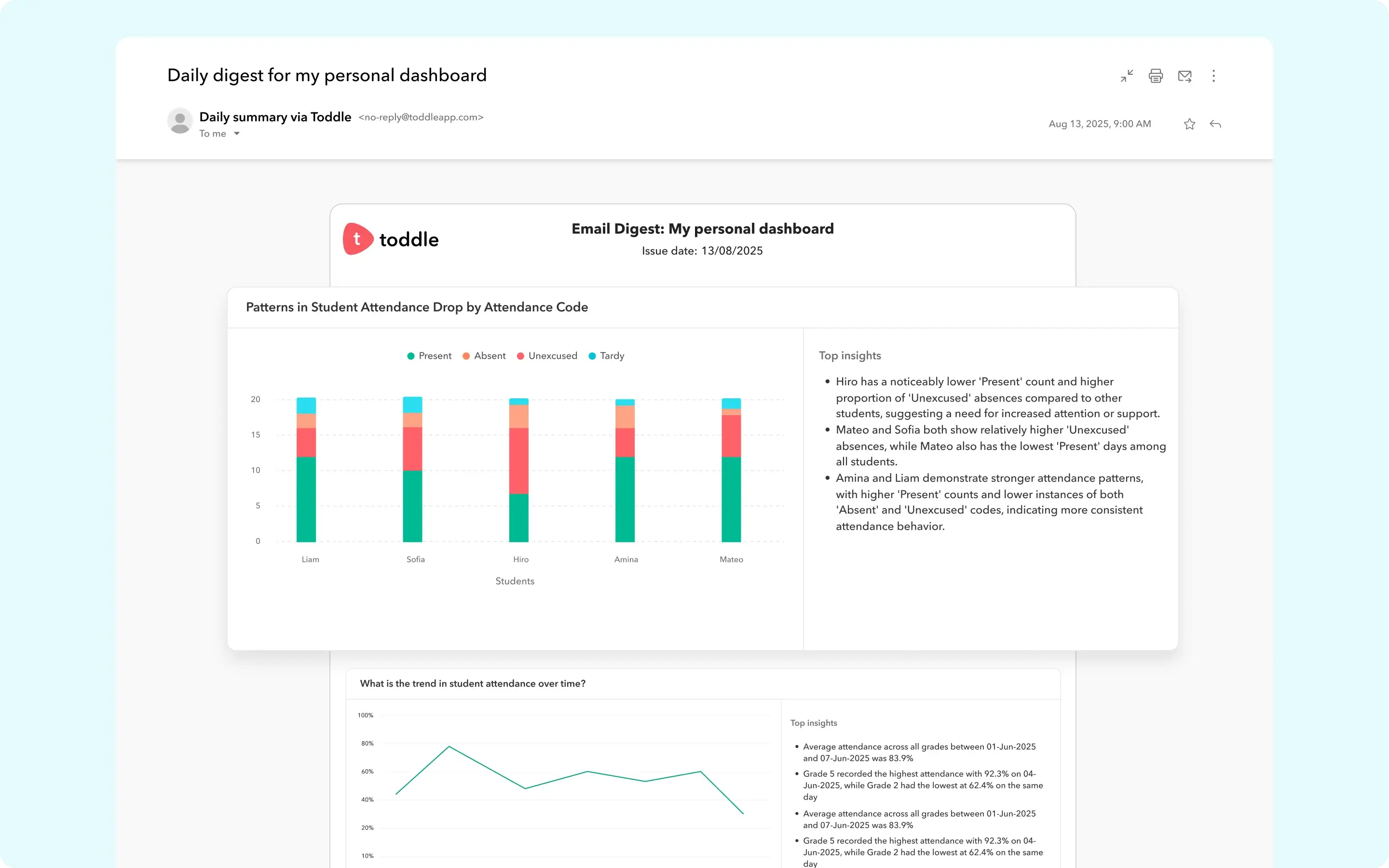The height and width of the screenshot is (868, 1389).
Task: Toggle the Absent legend item
Action: point(484,356)
